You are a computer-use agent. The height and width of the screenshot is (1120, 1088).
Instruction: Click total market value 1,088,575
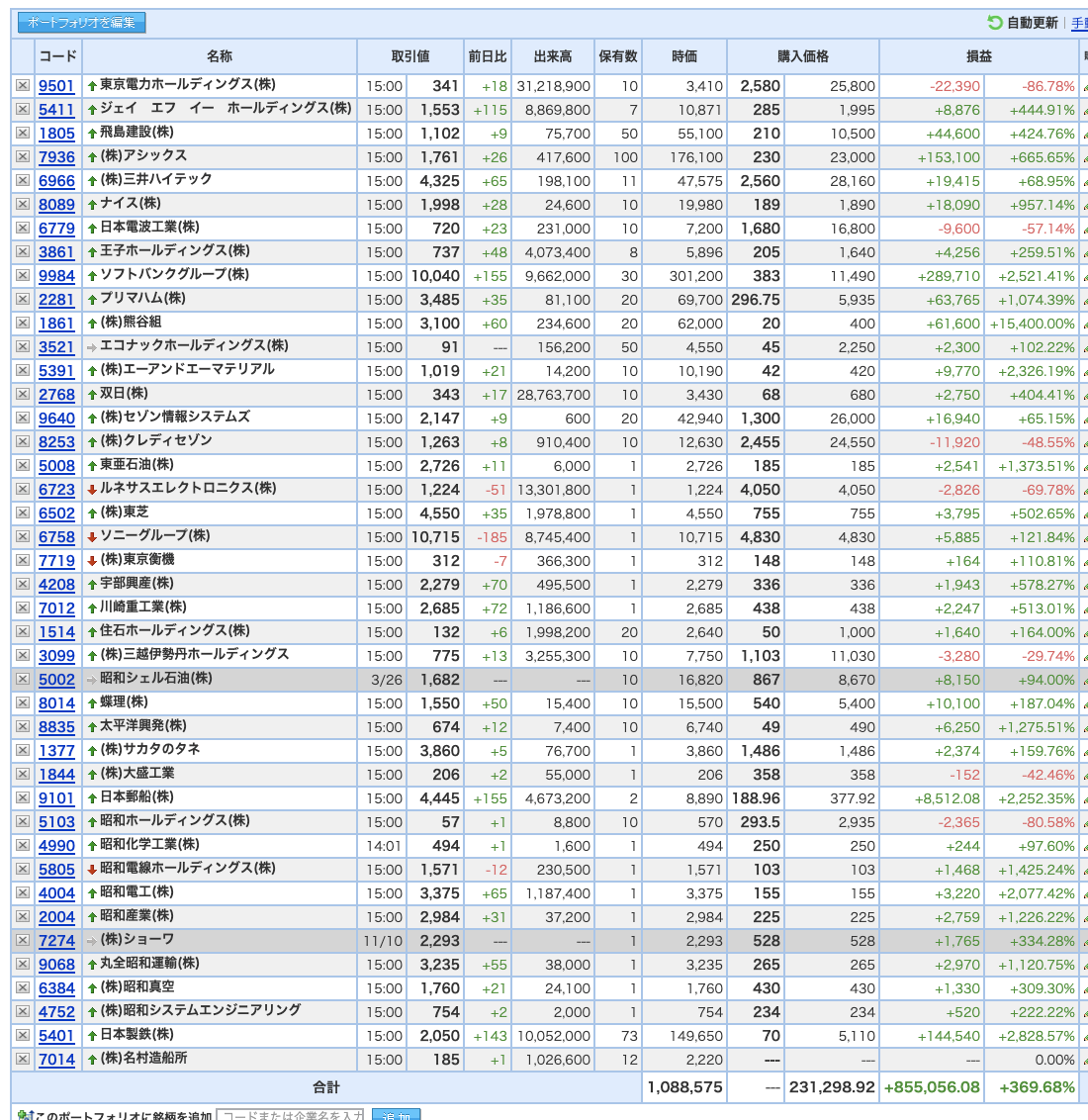(684, 1087)
